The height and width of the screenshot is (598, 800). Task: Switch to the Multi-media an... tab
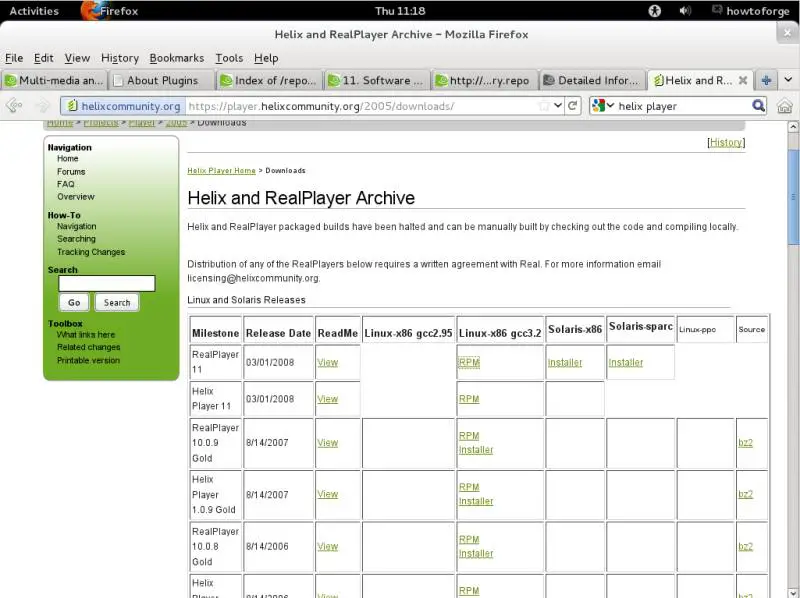pos(54,80)
